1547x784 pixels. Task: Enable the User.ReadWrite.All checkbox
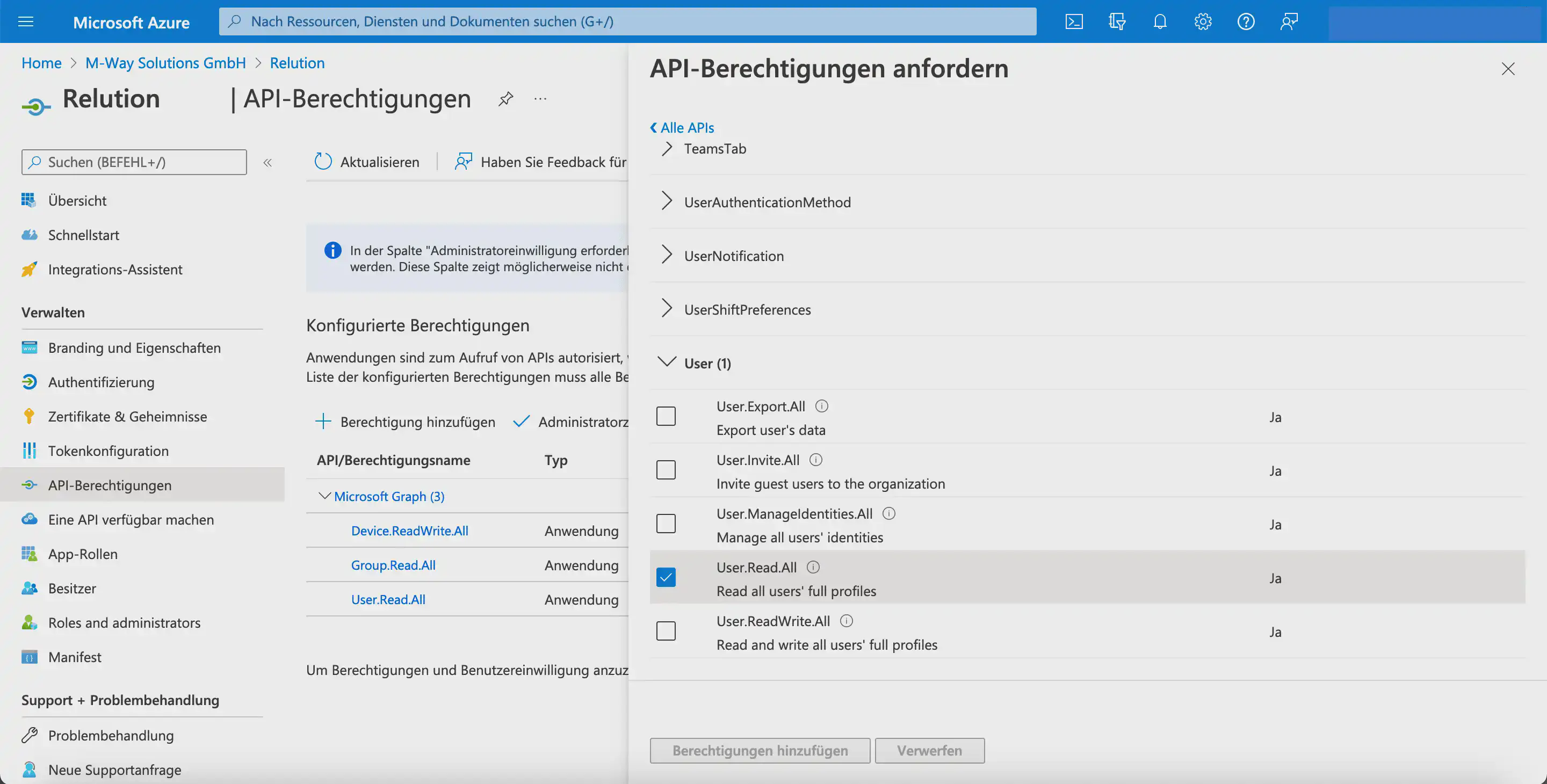[x=666, y=631]
